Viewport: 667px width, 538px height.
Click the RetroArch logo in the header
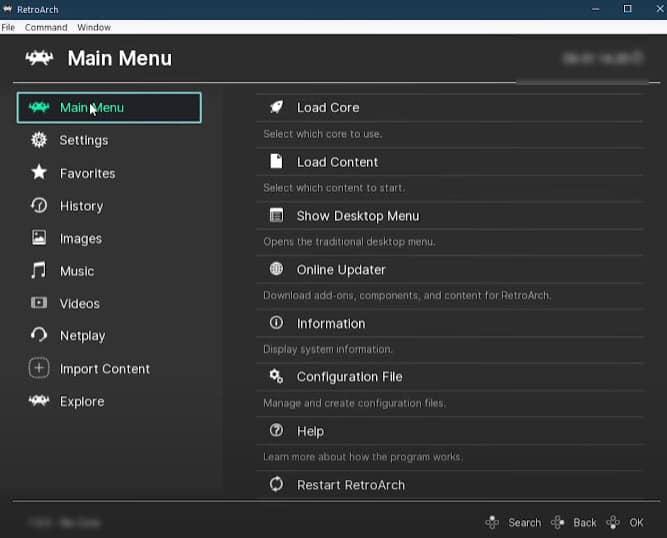click(39, 58)
